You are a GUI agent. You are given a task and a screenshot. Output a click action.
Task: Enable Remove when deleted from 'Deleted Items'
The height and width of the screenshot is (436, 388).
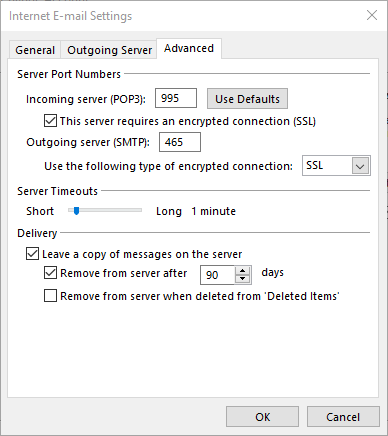(x=50, y=296)
